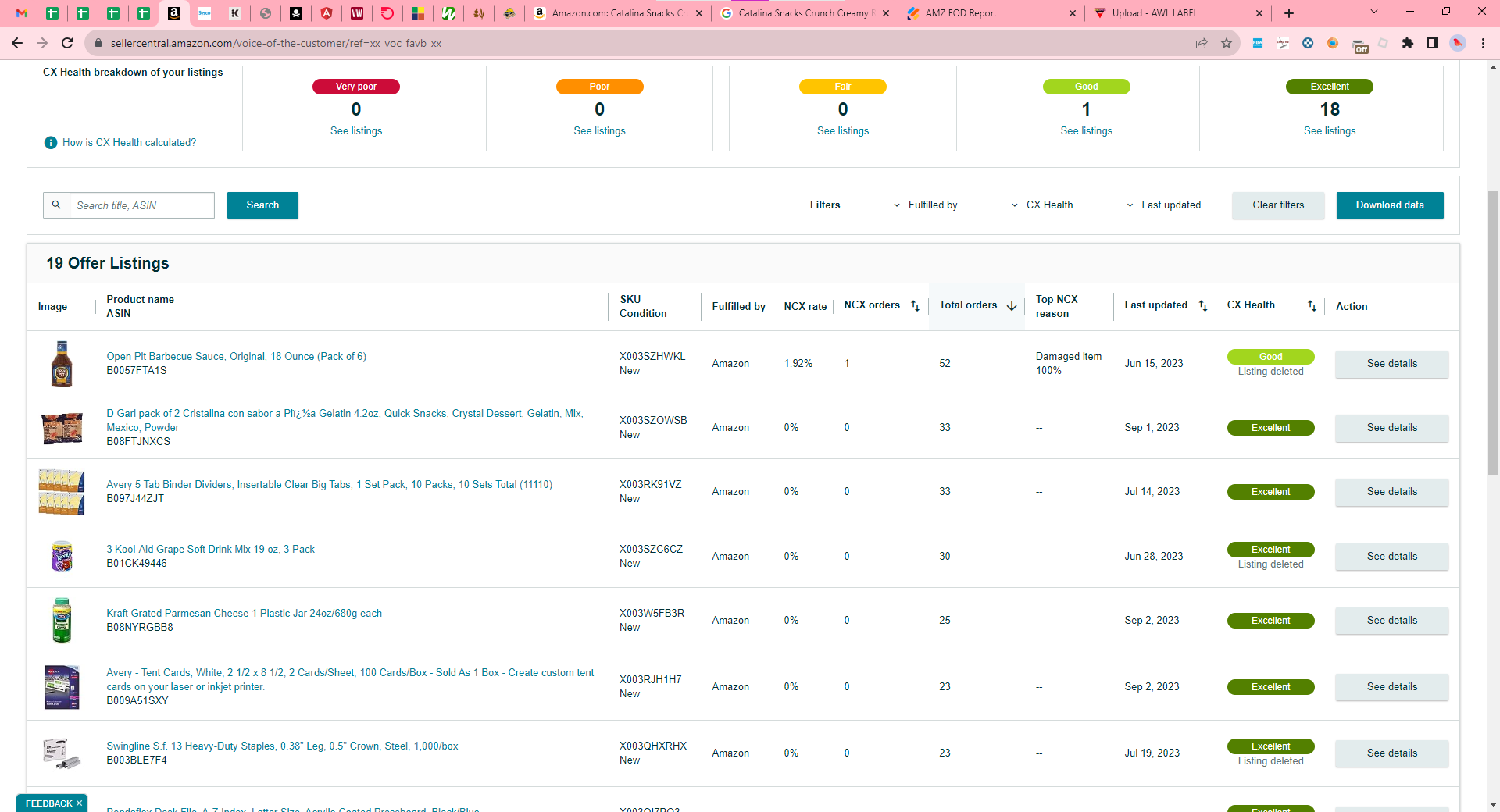
Task: See listings under Excellent
Action: 1330,130
